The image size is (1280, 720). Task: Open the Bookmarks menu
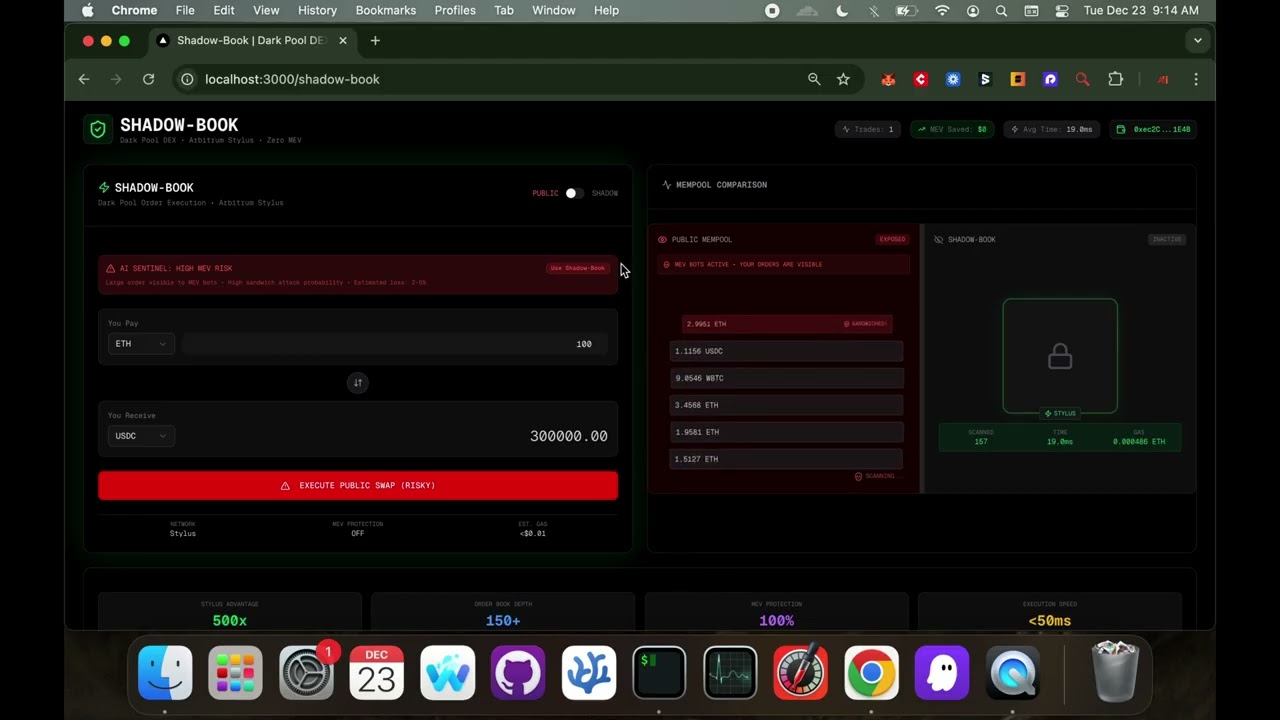[x=386, y=10]
